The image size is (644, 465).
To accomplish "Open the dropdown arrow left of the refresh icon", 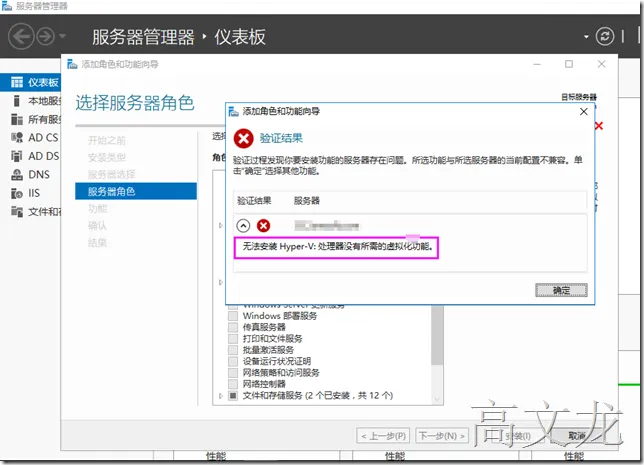I will tap(586, 37).
